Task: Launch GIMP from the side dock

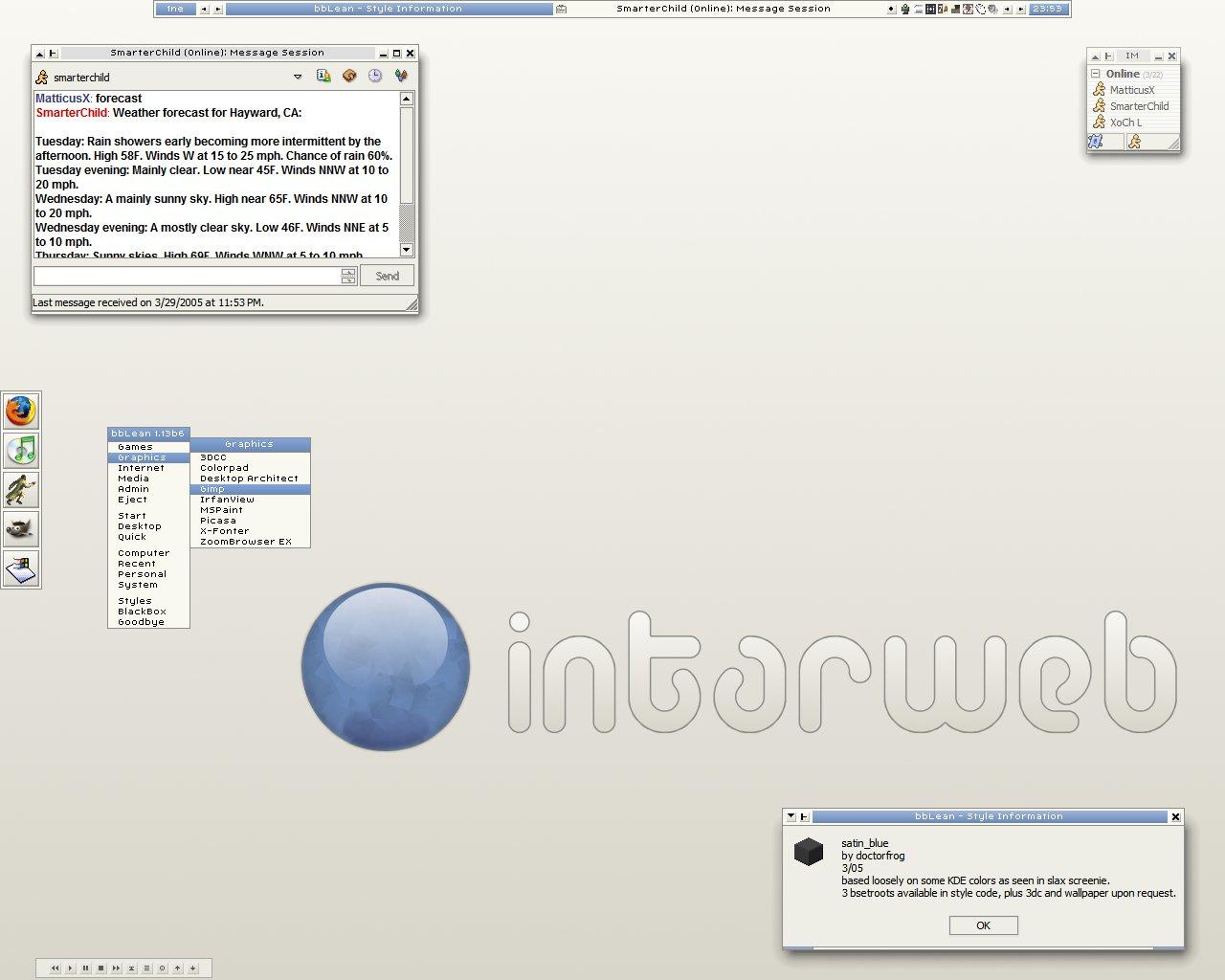Action: pyautogui.click(x=21, y=528)
